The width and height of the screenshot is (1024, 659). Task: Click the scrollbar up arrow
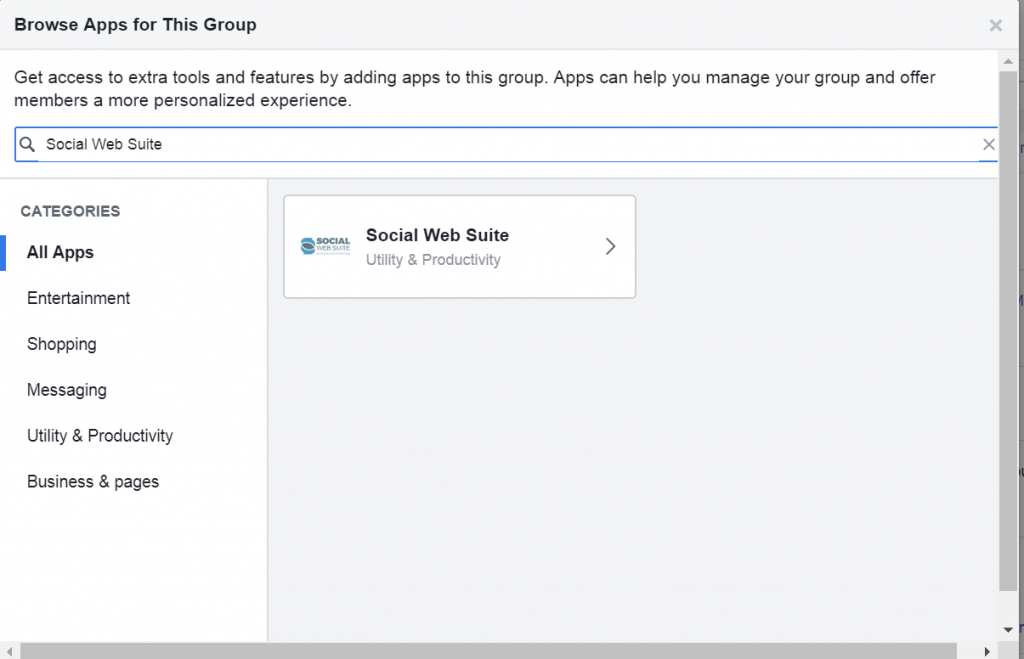(x=1010, y=63)
